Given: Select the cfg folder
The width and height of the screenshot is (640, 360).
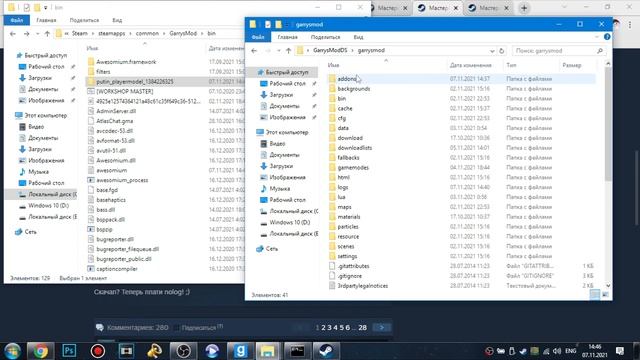Looking at the screenshot, I should [342, 118].
